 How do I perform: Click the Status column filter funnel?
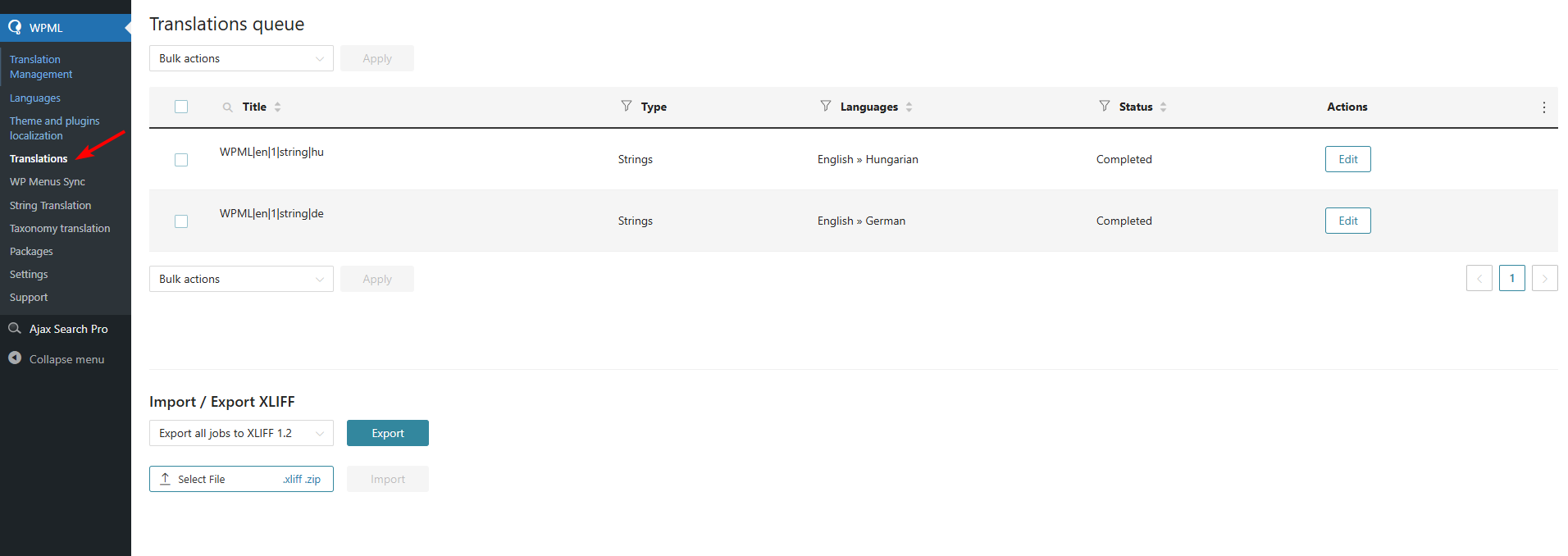[x=1105, y=106]
